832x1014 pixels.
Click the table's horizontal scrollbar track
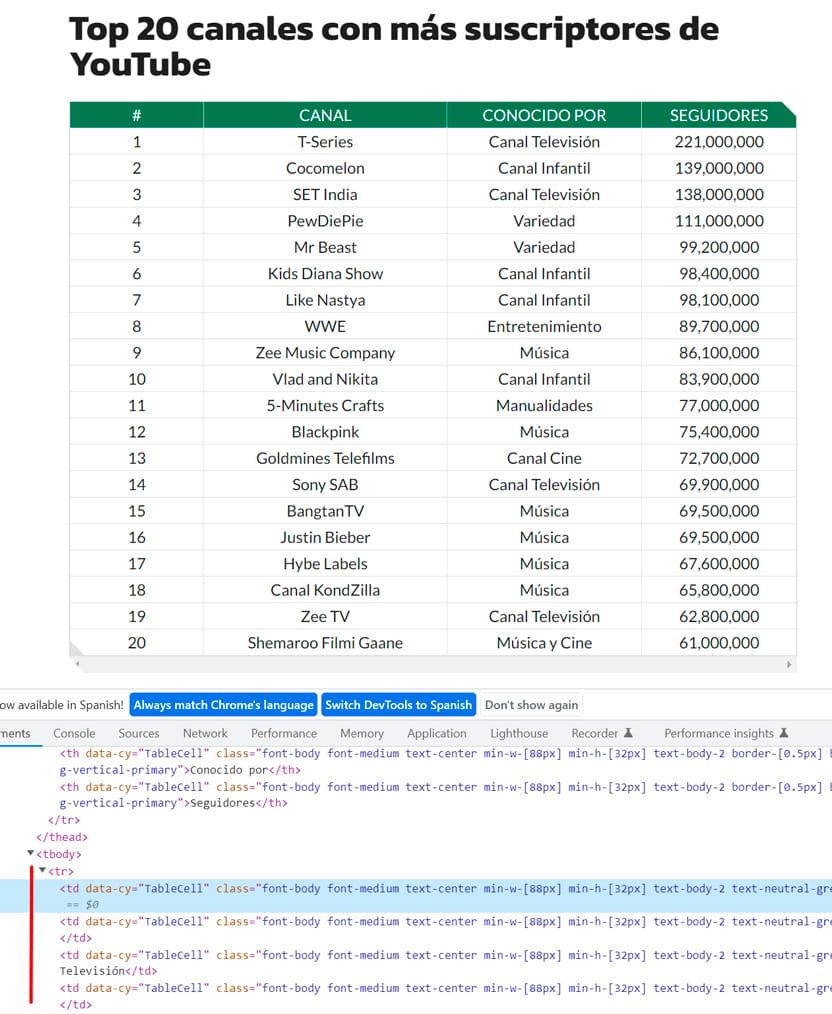coord(433,664)
